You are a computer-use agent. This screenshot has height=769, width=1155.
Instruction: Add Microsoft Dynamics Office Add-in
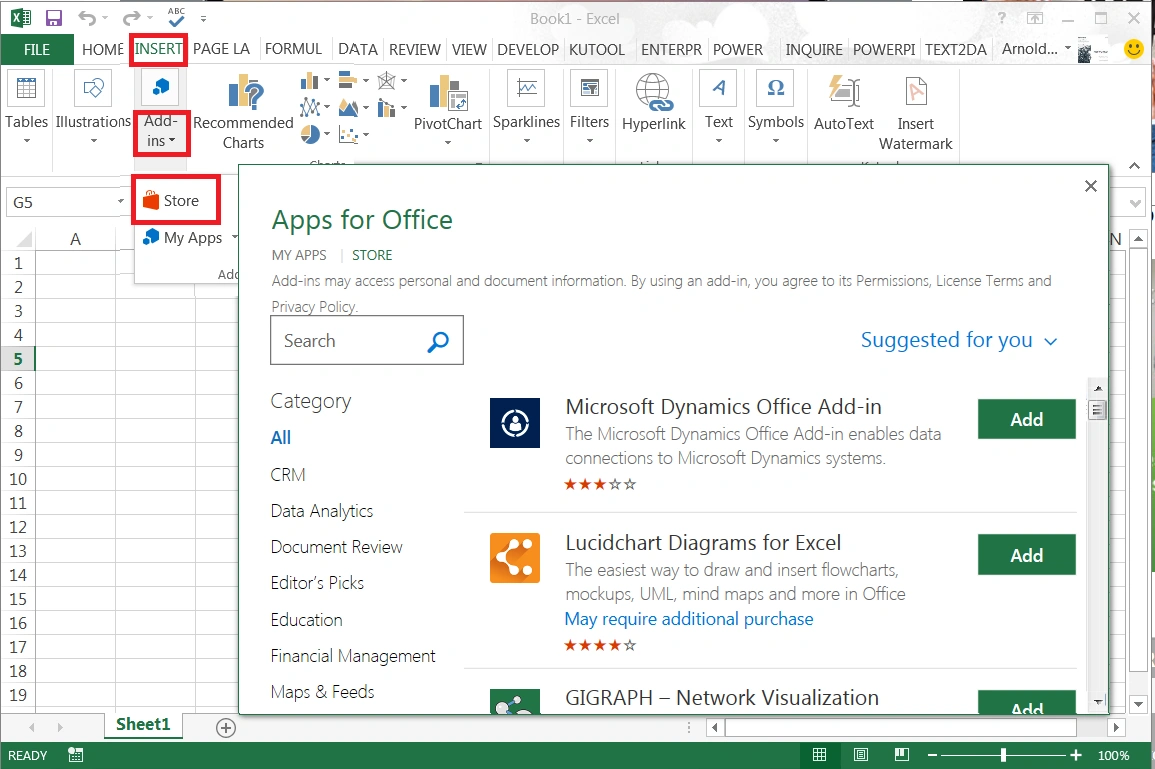(x=1026, y=419)
